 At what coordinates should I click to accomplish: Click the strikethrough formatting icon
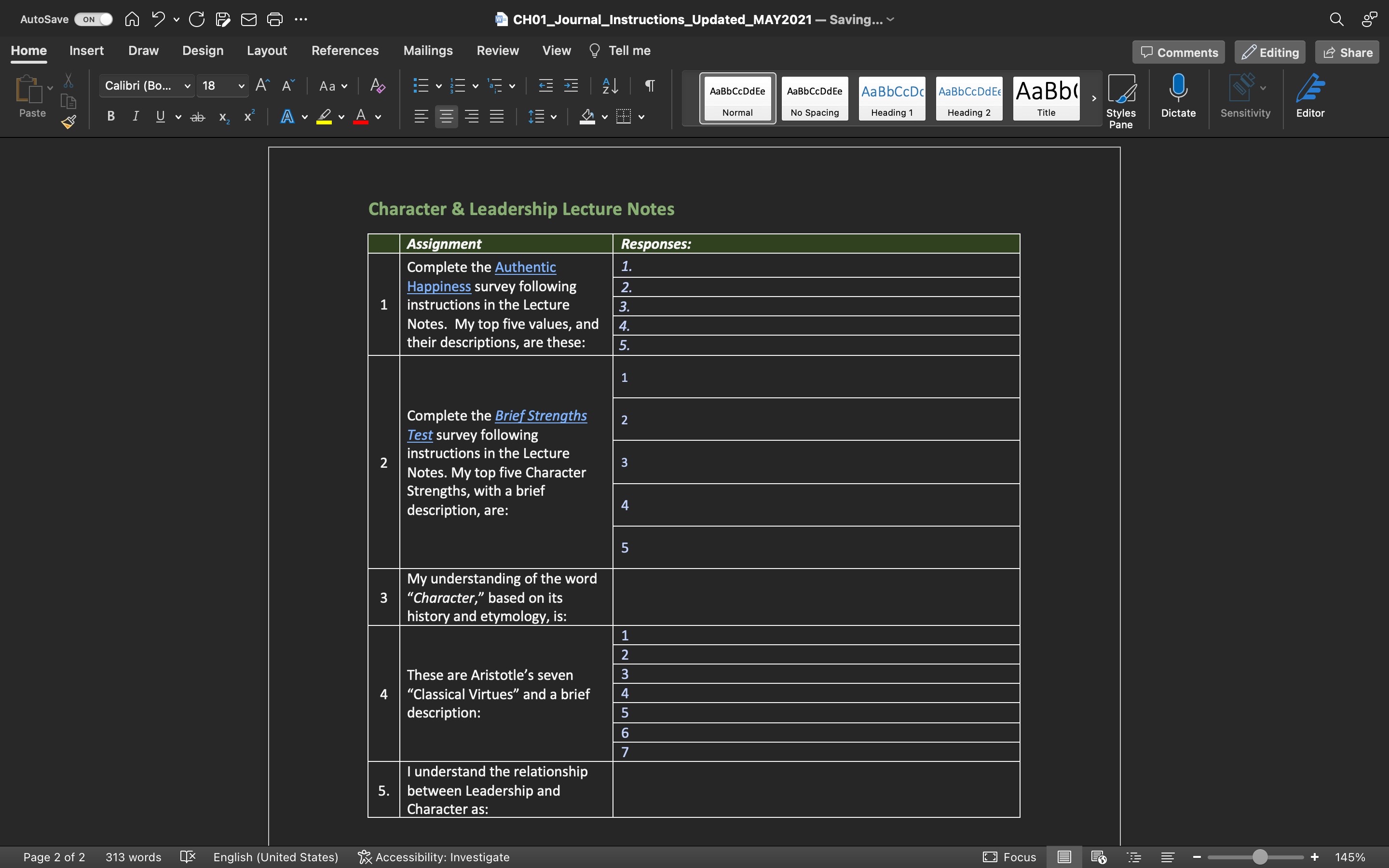pyautogui.click(x=197, y=117)
